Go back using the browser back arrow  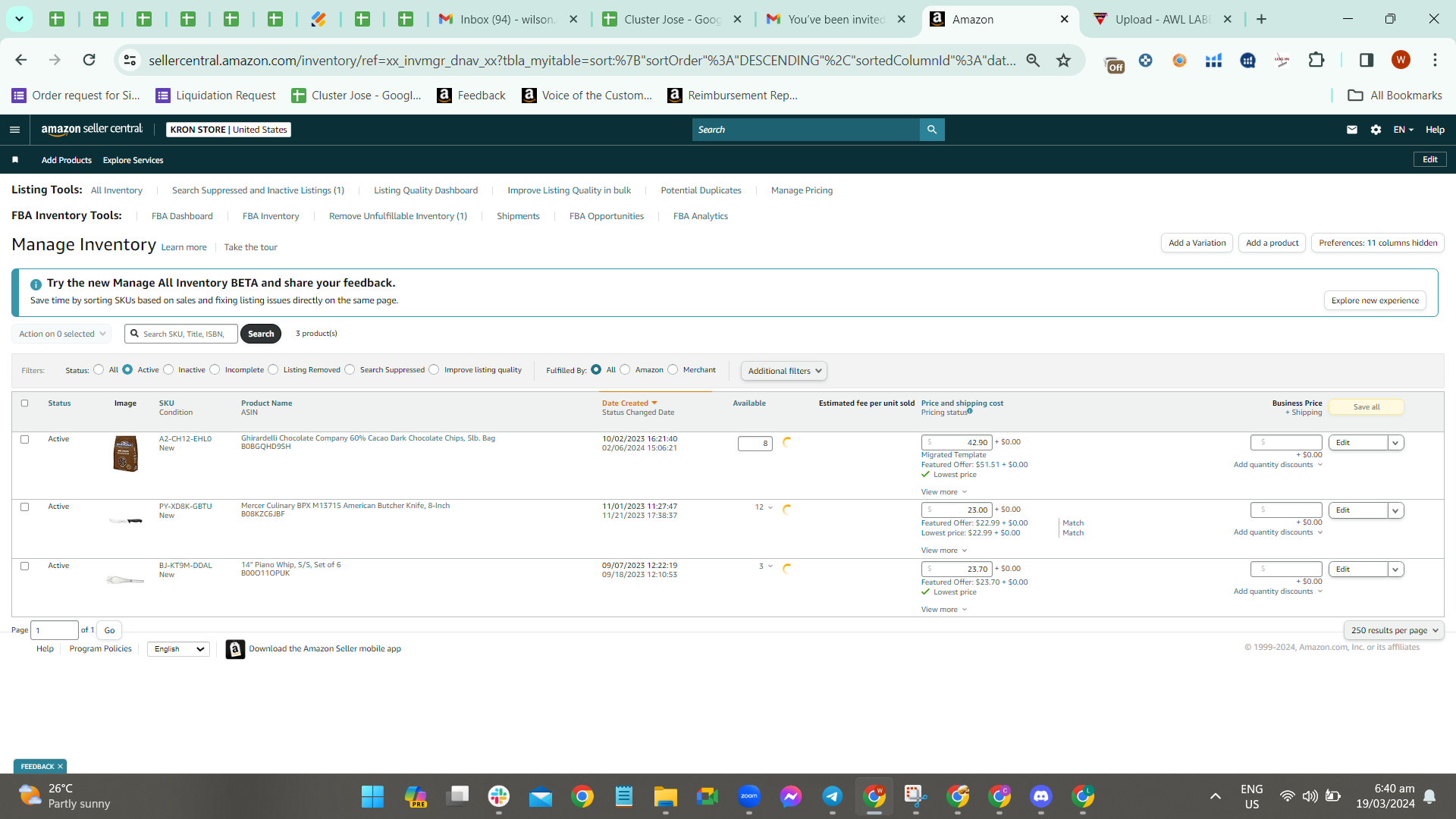[x=21, y=60]
